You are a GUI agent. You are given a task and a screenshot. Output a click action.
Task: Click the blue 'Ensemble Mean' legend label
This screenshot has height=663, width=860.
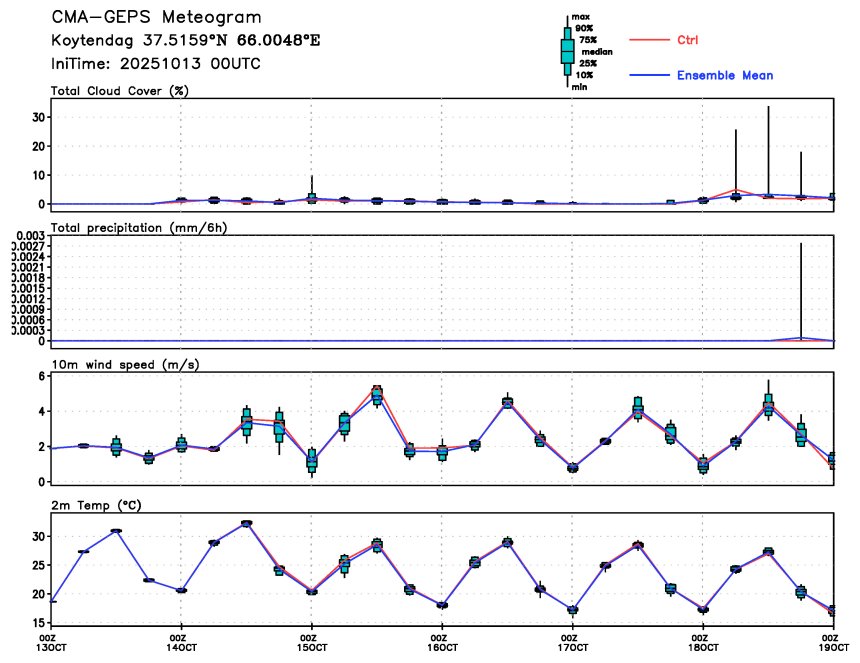[725, 75]
